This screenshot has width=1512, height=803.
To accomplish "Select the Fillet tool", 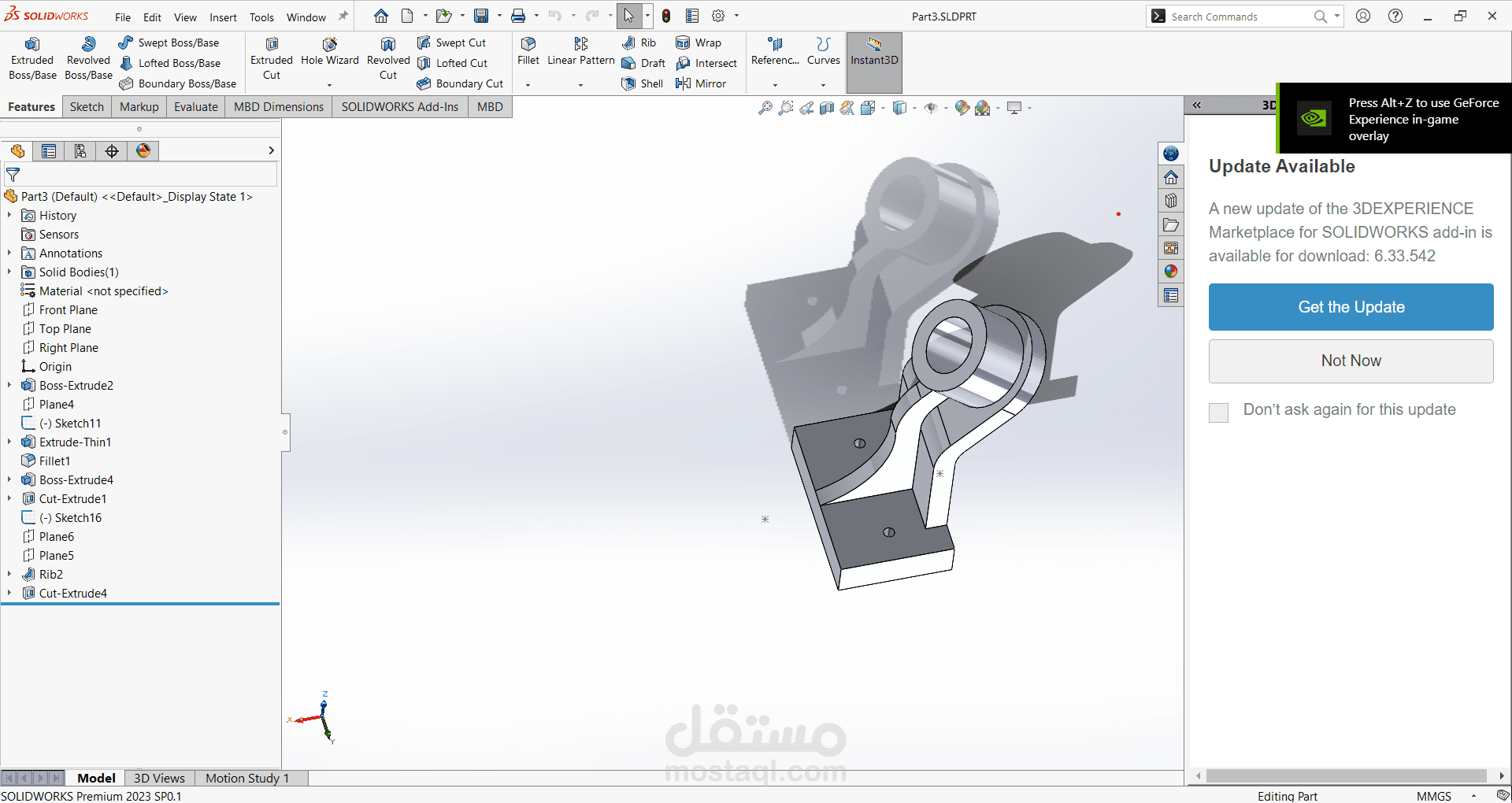I will [x=528, y=51].
